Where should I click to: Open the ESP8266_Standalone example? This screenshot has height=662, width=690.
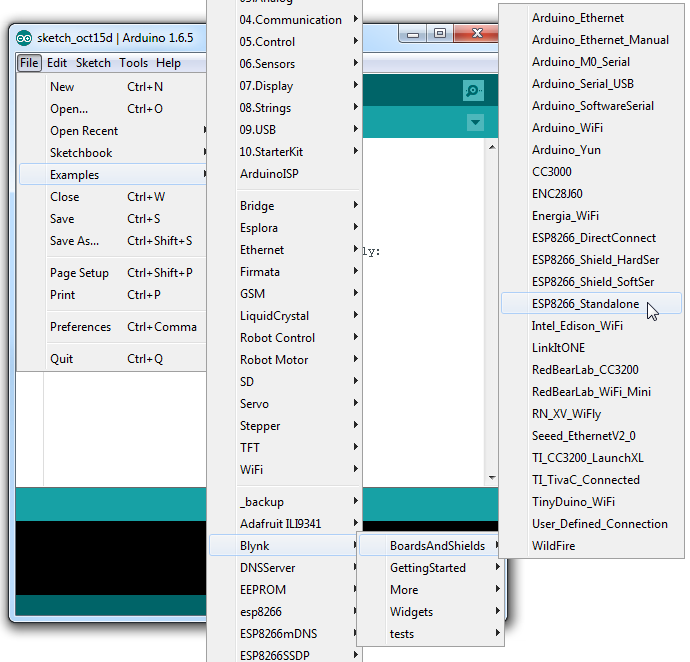point(591,304)
